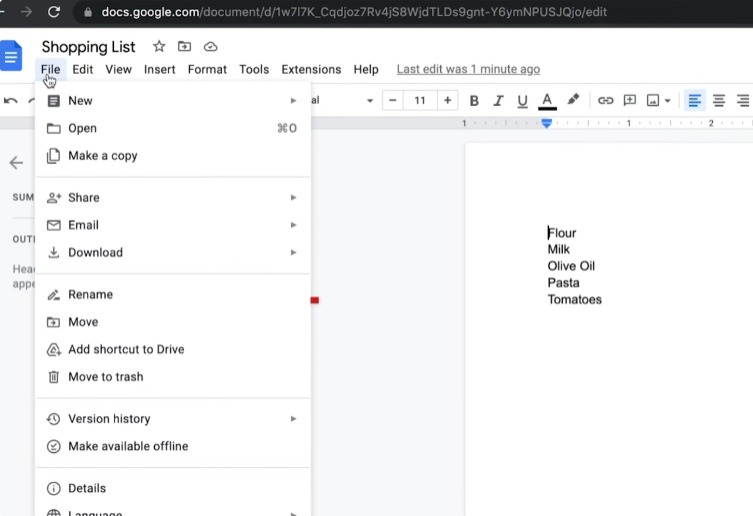Open the Help menu

[x=366, y=69]
